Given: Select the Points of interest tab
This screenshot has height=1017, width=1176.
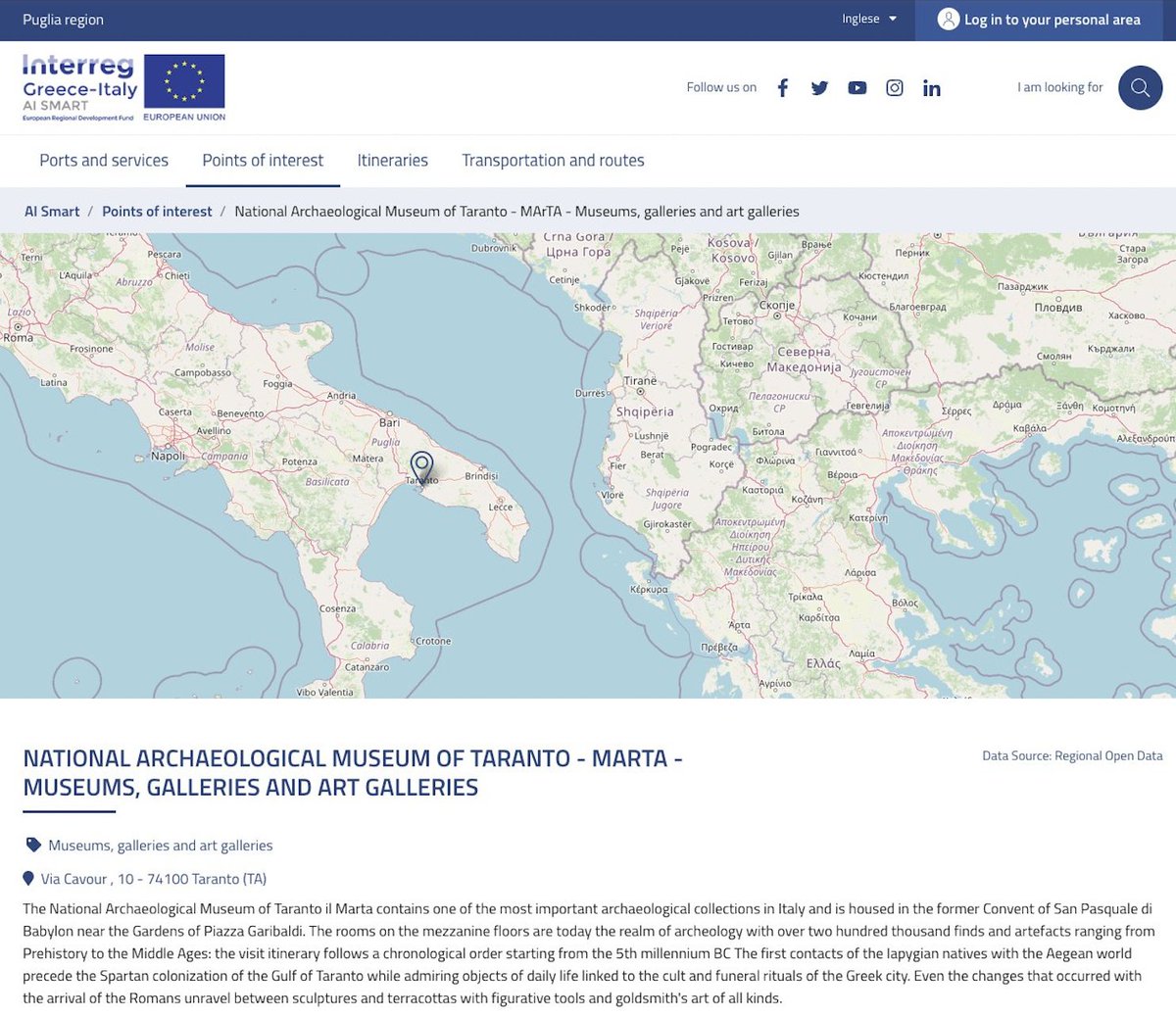Looking at the screenshot, I should tap(263, 161).
